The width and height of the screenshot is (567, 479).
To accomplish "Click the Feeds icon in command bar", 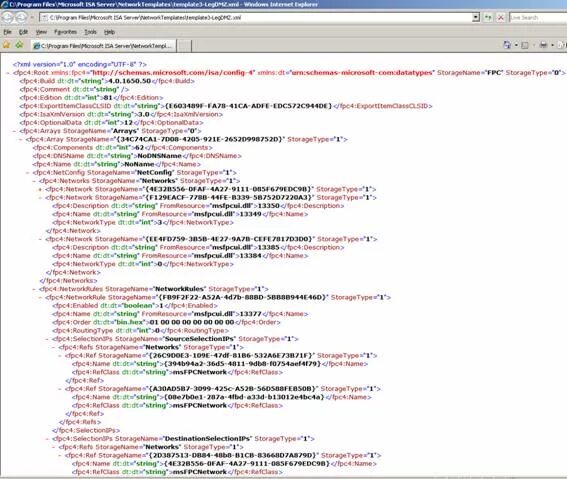I will pyautogui.click(x=525, y=45).
